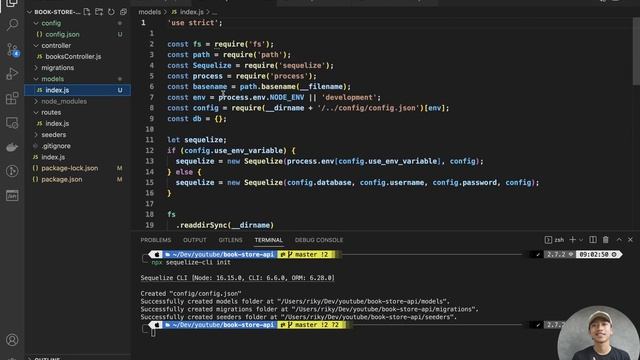Click 'readdirSync' on line 19
The height and width of the screenshot is (360, 640).
click(204, 225)
